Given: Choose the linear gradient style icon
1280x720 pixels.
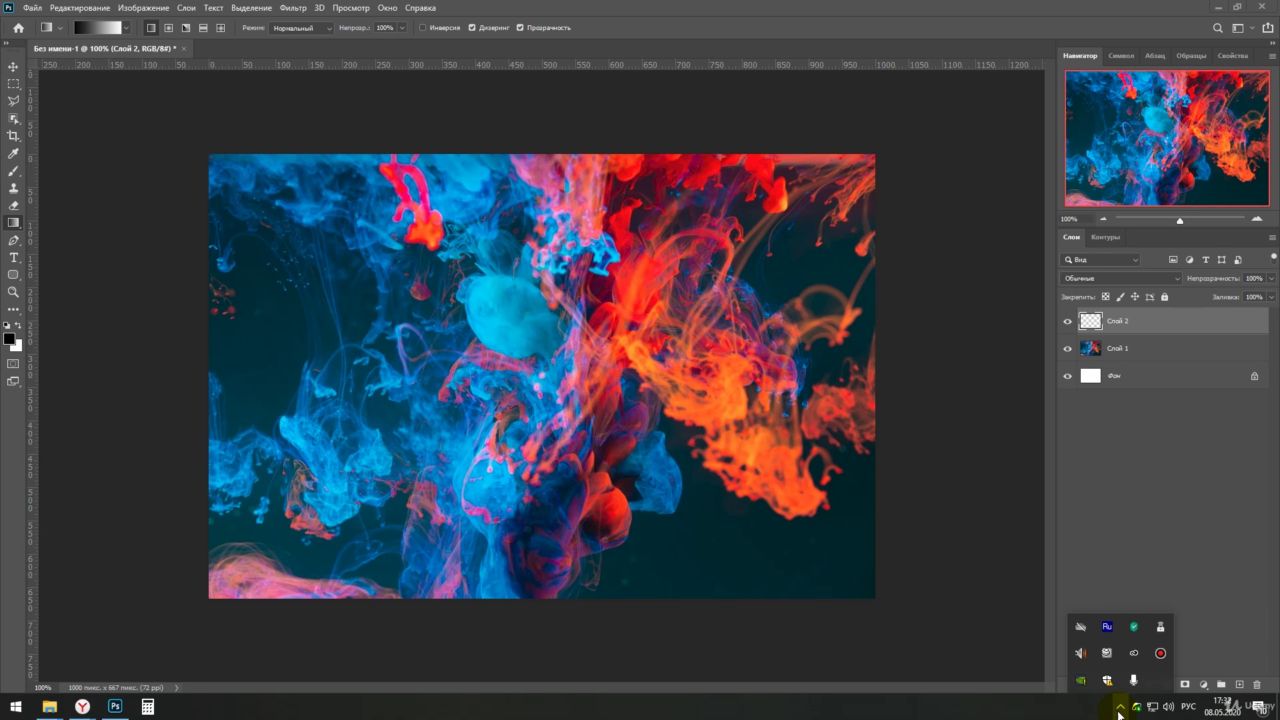Looking at the screenshot, I should click(x=151, y=28).
